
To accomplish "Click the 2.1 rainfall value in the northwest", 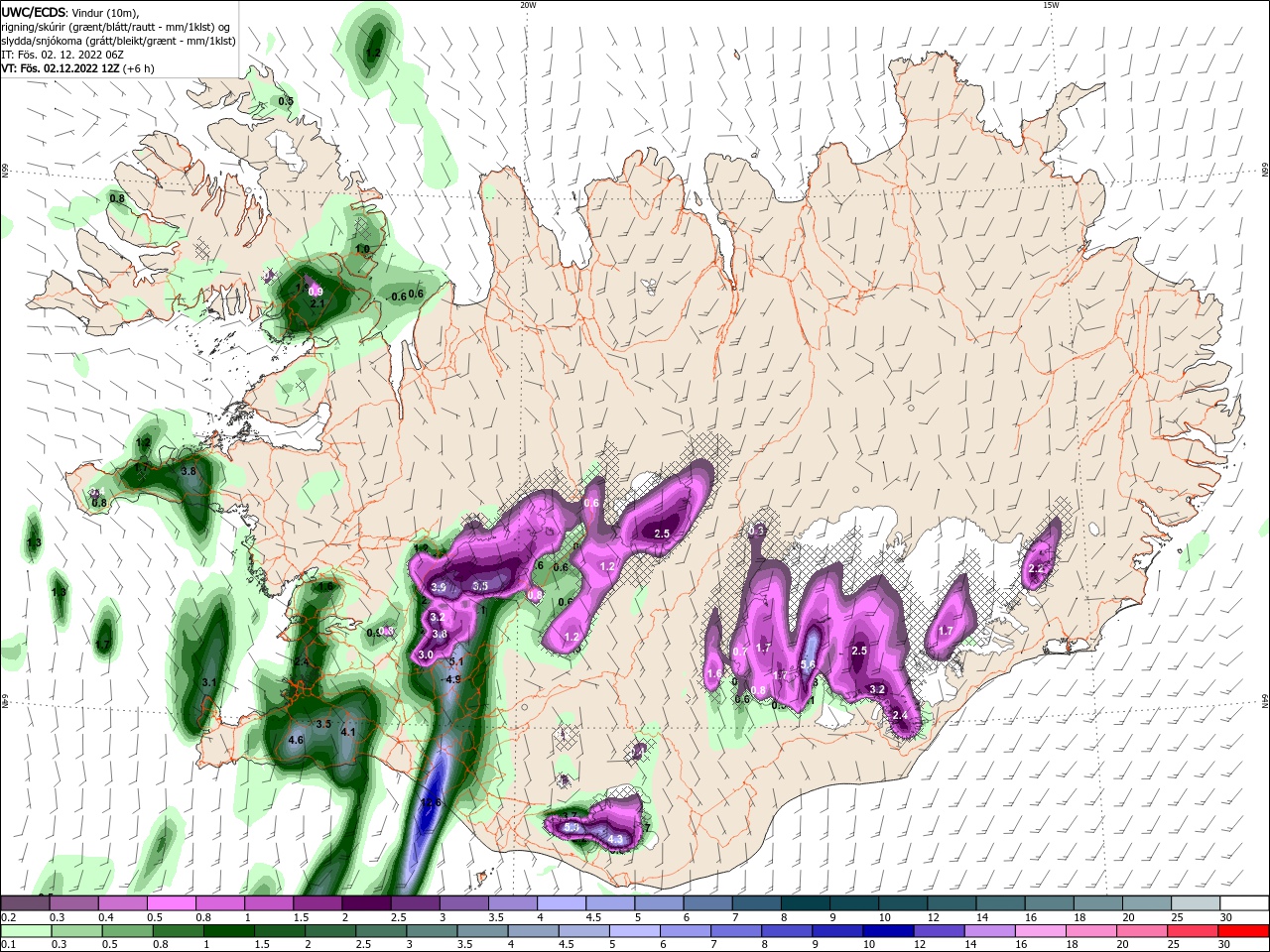I will tap(318, 303).
